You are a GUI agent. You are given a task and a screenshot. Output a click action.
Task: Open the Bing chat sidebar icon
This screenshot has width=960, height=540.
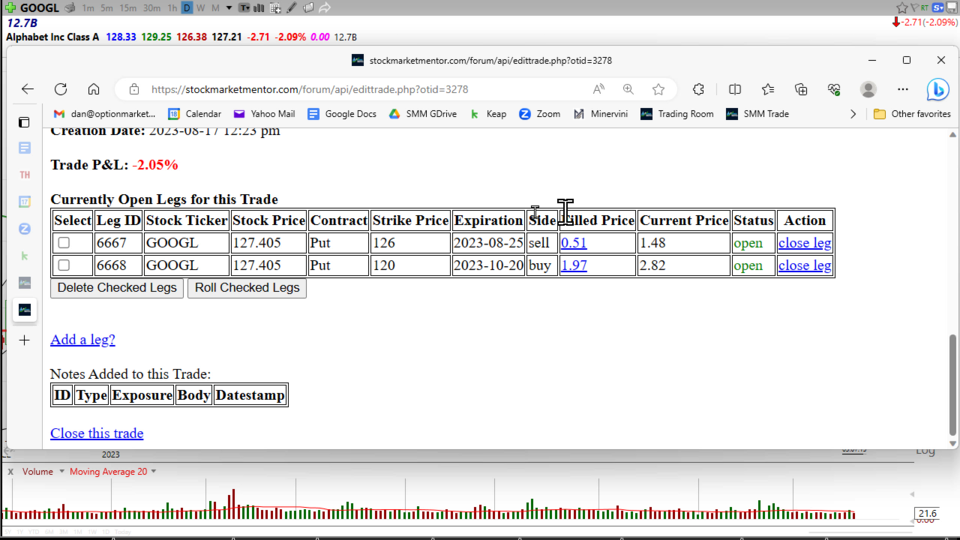pyautogui.click(x=937, y=89)
